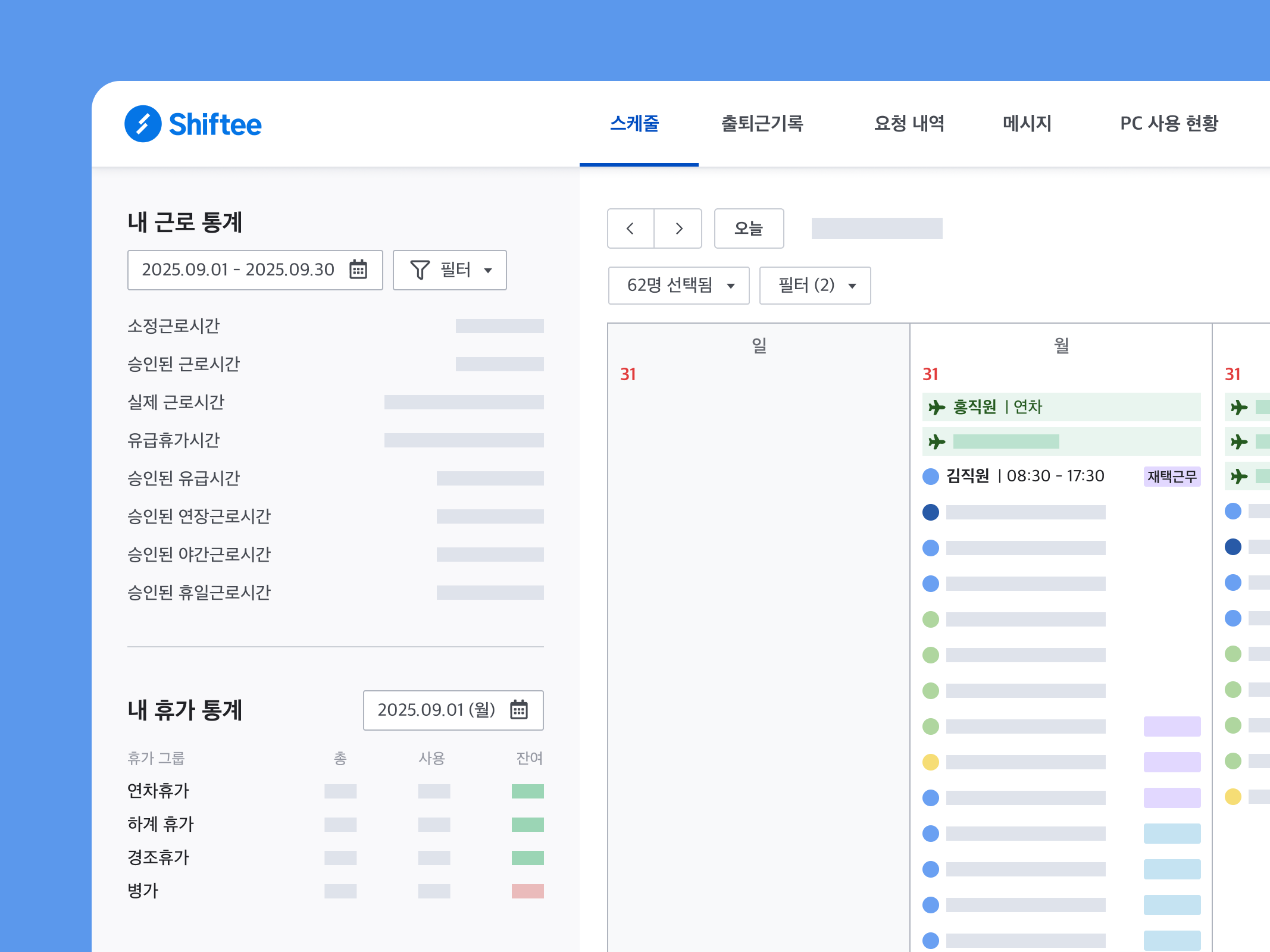Go to previous period with left chevron
The image size is (1270, 952).
click(630, 228)
